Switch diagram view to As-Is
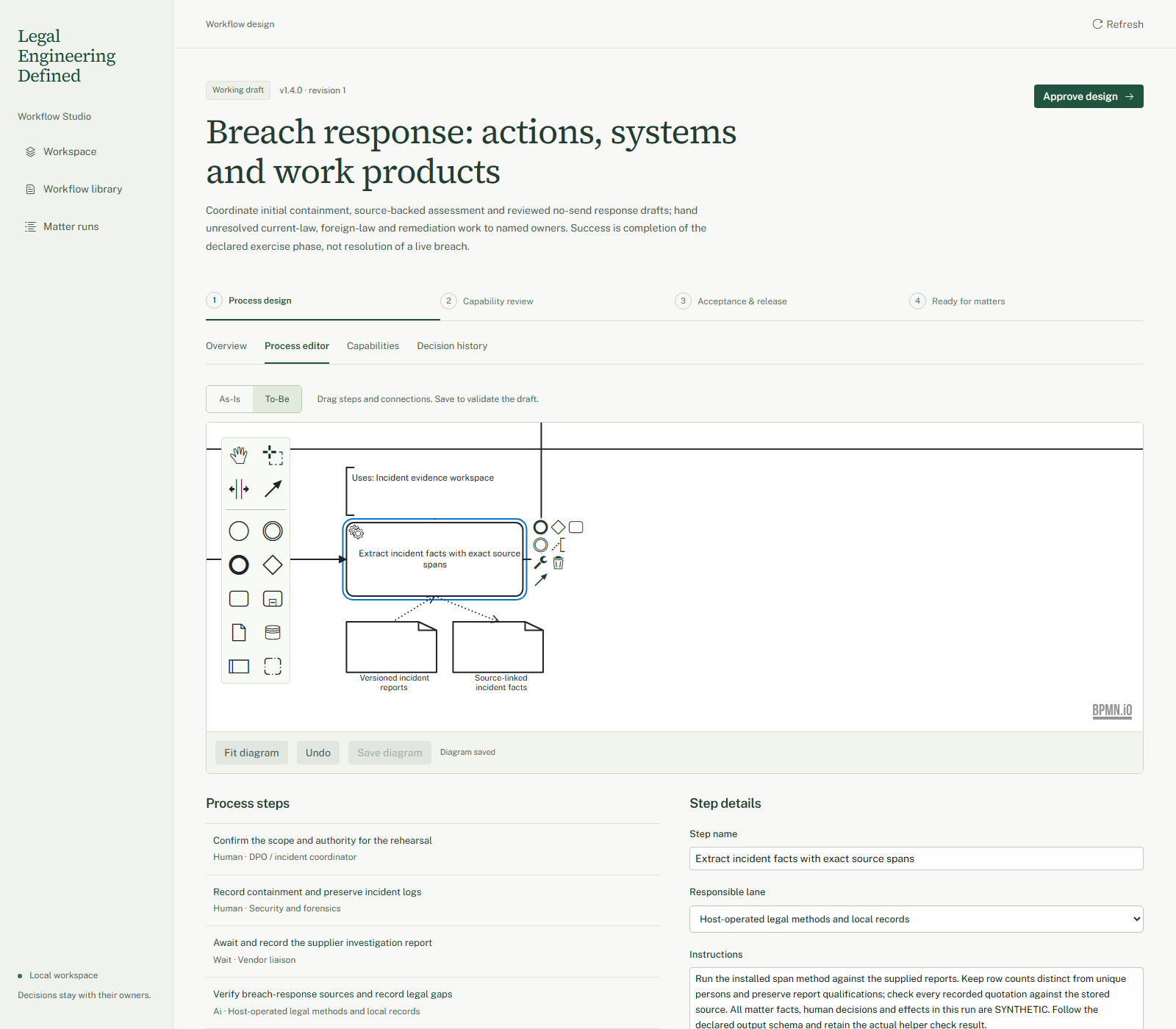 tap(229, 399)
